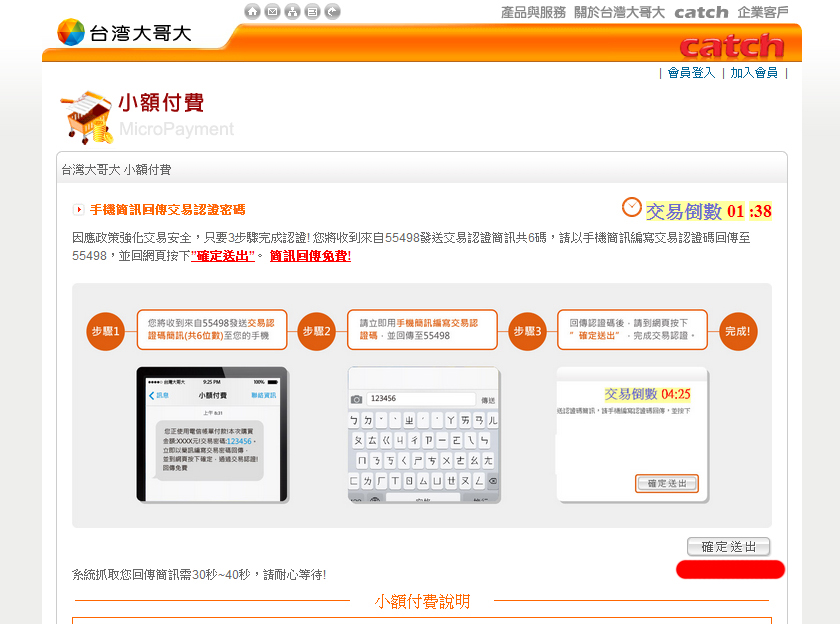Click the 台灣大哥大 小額付費 panel title
The width and height of the screenshot is (840, 624).
(x=116, y=170)
